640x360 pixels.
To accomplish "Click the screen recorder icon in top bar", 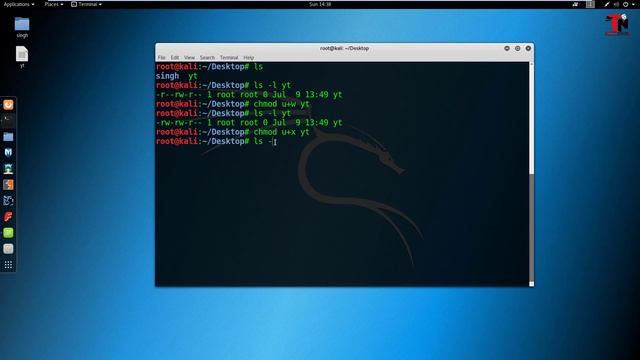I will pyautogui.click(x=575, y=4).
